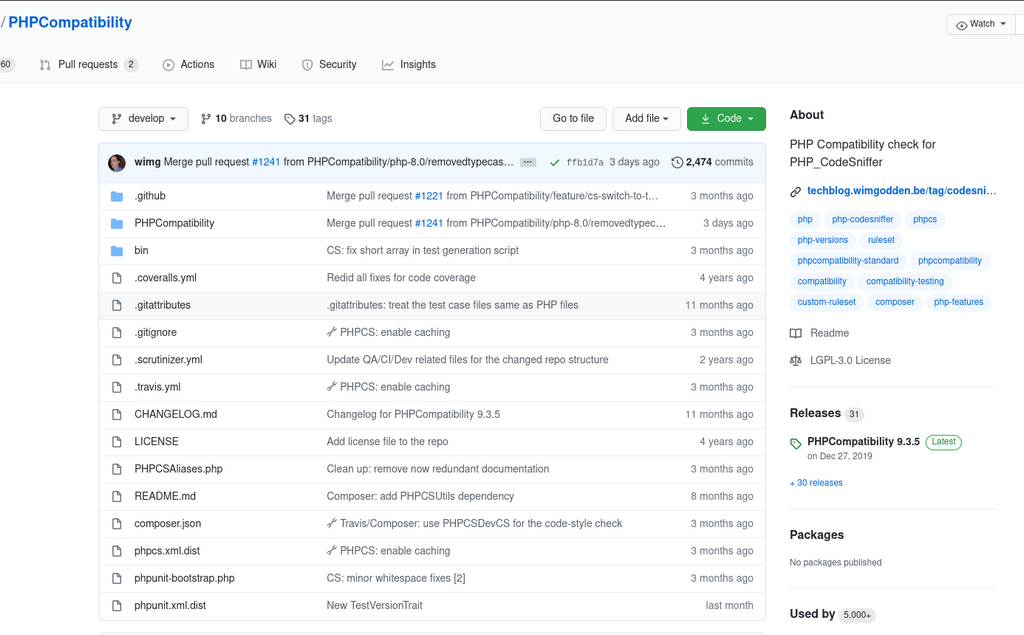
Task: Click the tag icon beside 31 tags
Action: click(x=289, y=119)
